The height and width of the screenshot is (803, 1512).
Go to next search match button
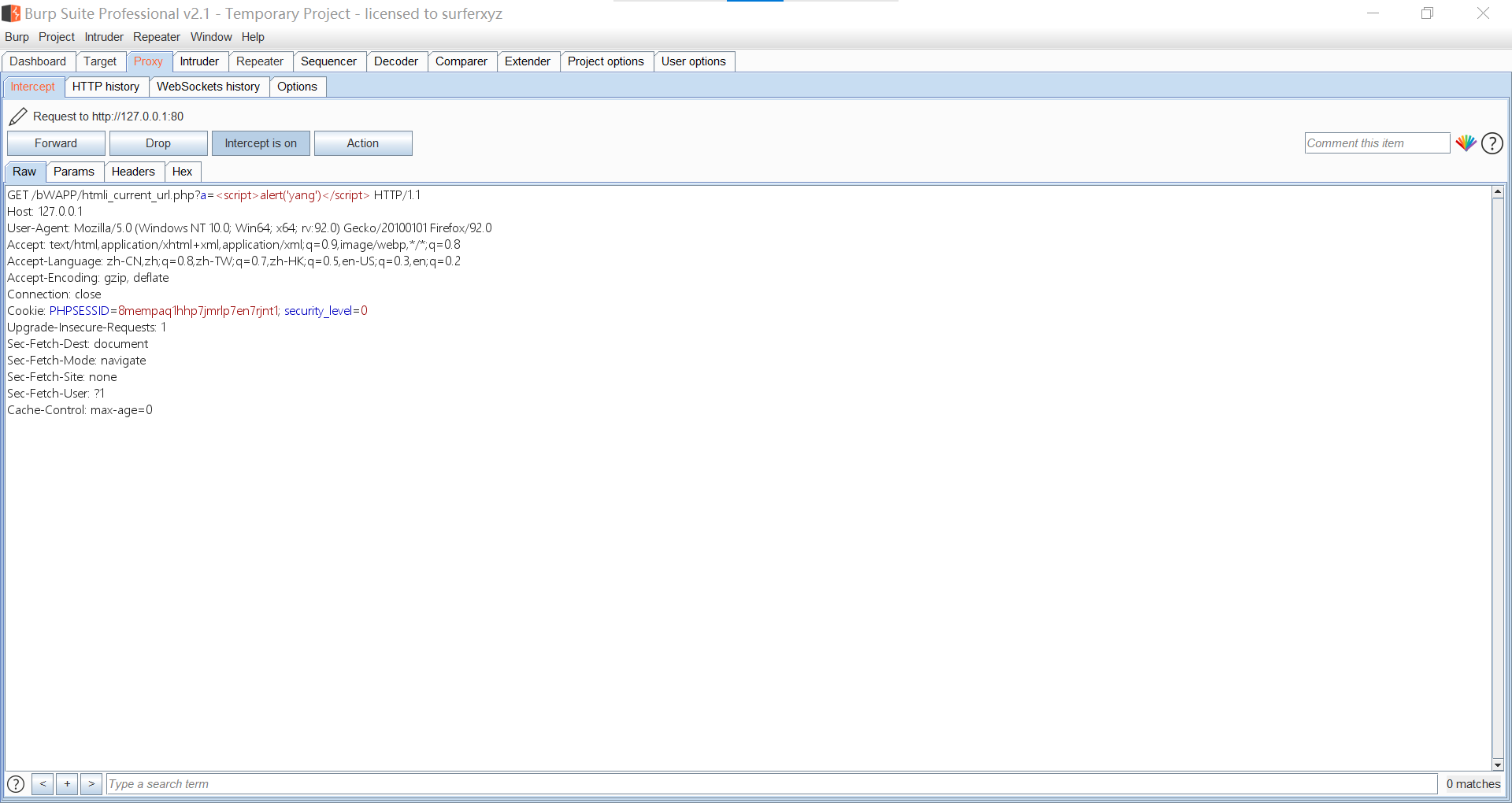91,784
